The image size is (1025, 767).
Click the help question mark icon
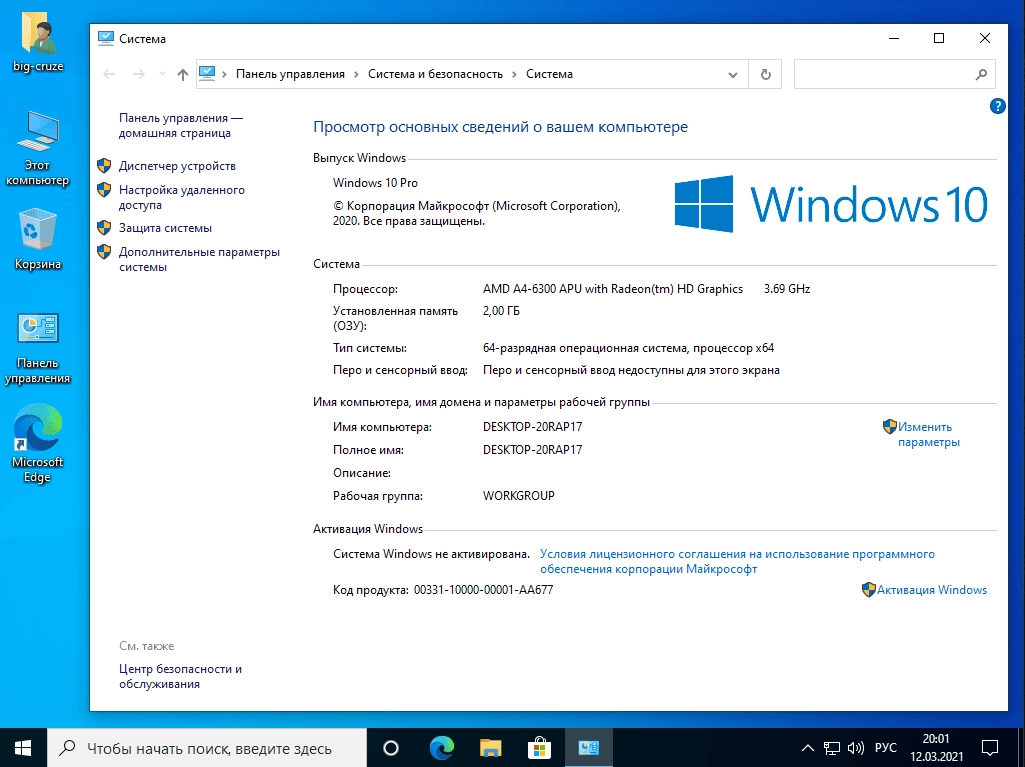[x=998, y=106]
